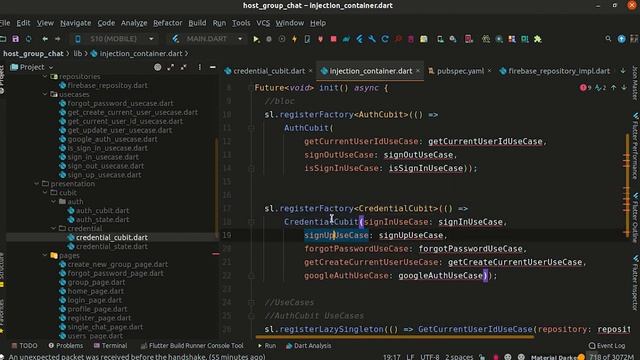
Task: Click the Flutter logo toolbar icon
Action: pos(360,39)
